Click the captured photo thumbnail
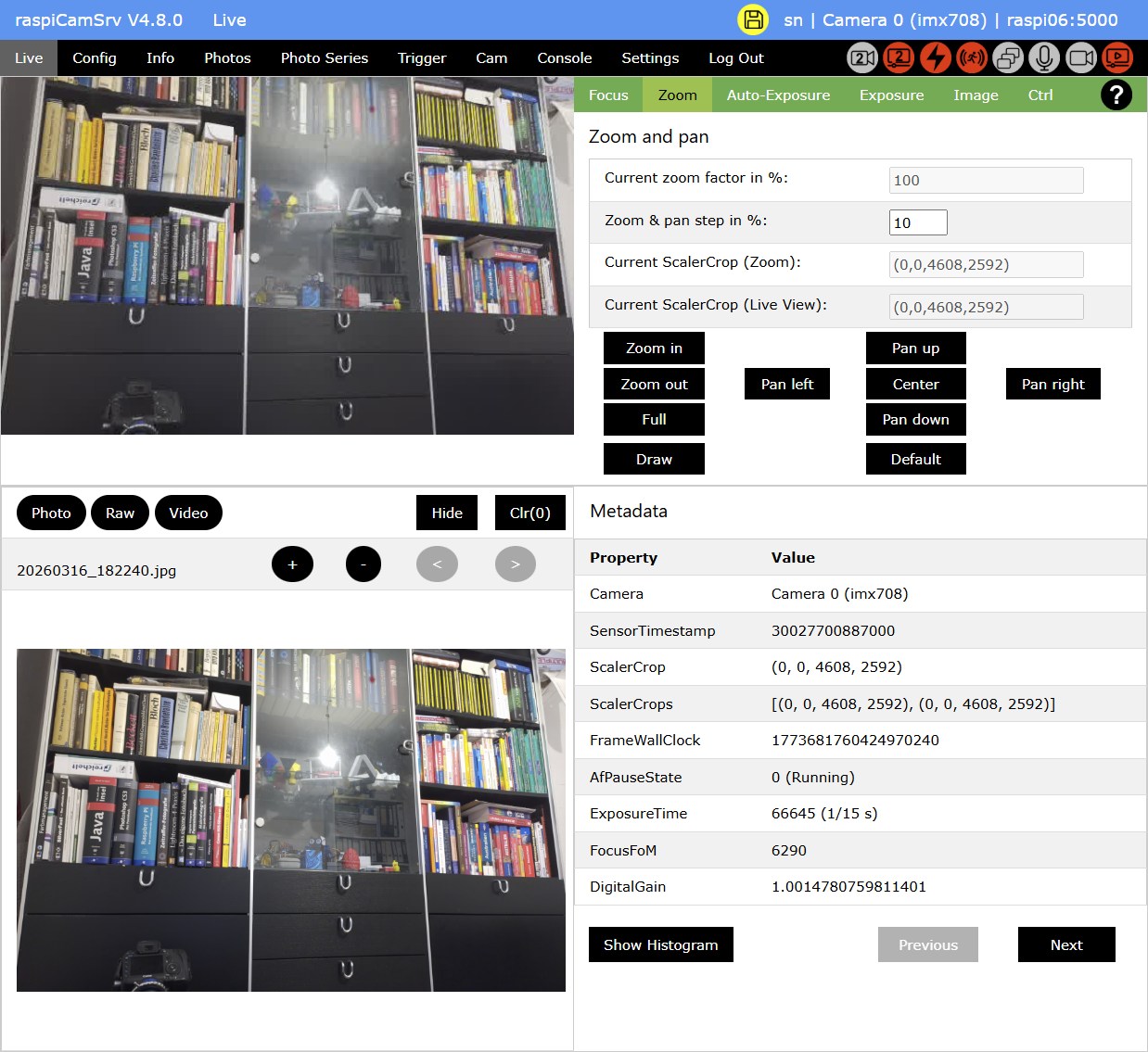 coord(291,820)
